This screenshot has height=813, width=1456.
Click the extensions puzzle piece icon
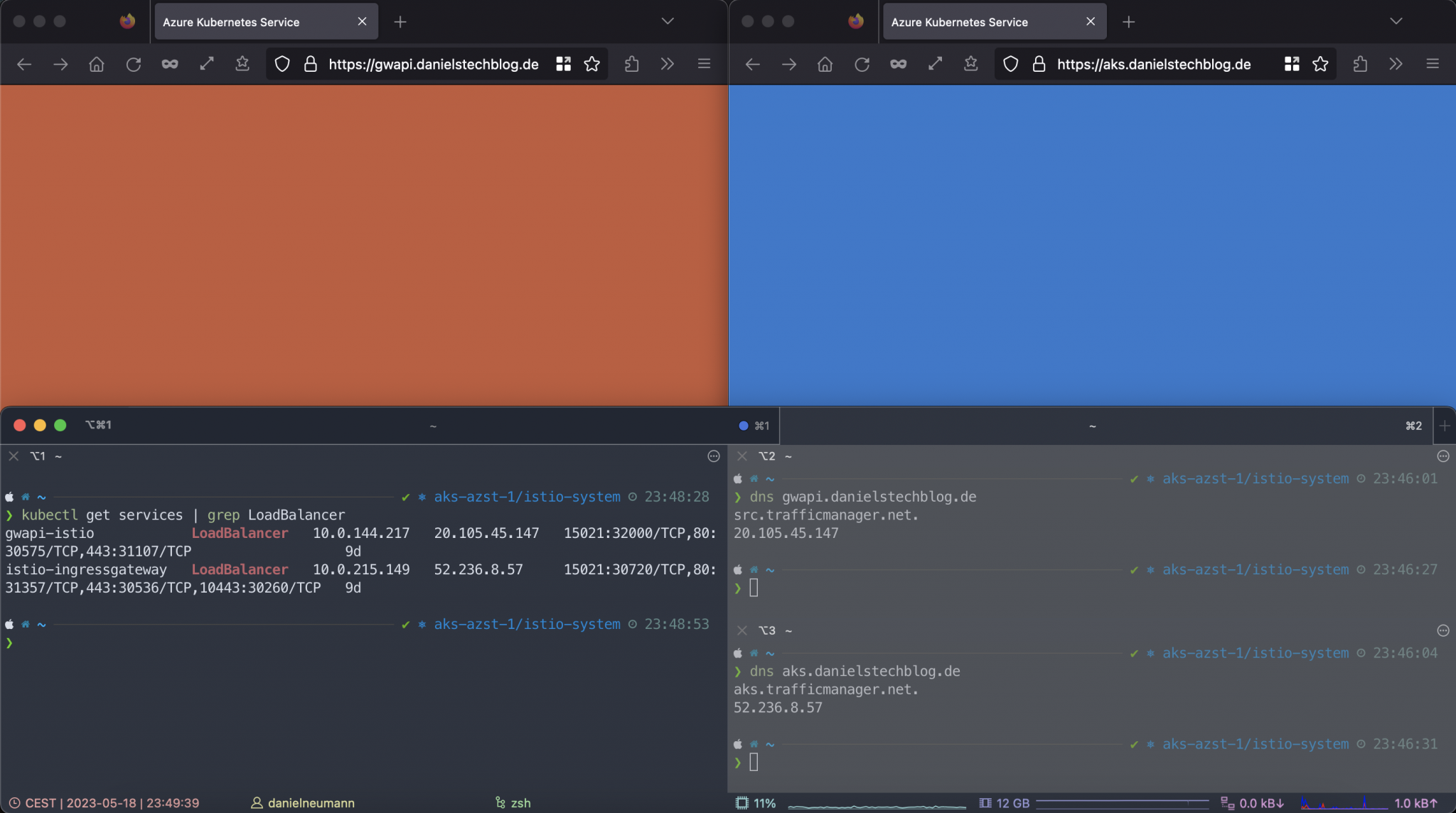point(631,64)
